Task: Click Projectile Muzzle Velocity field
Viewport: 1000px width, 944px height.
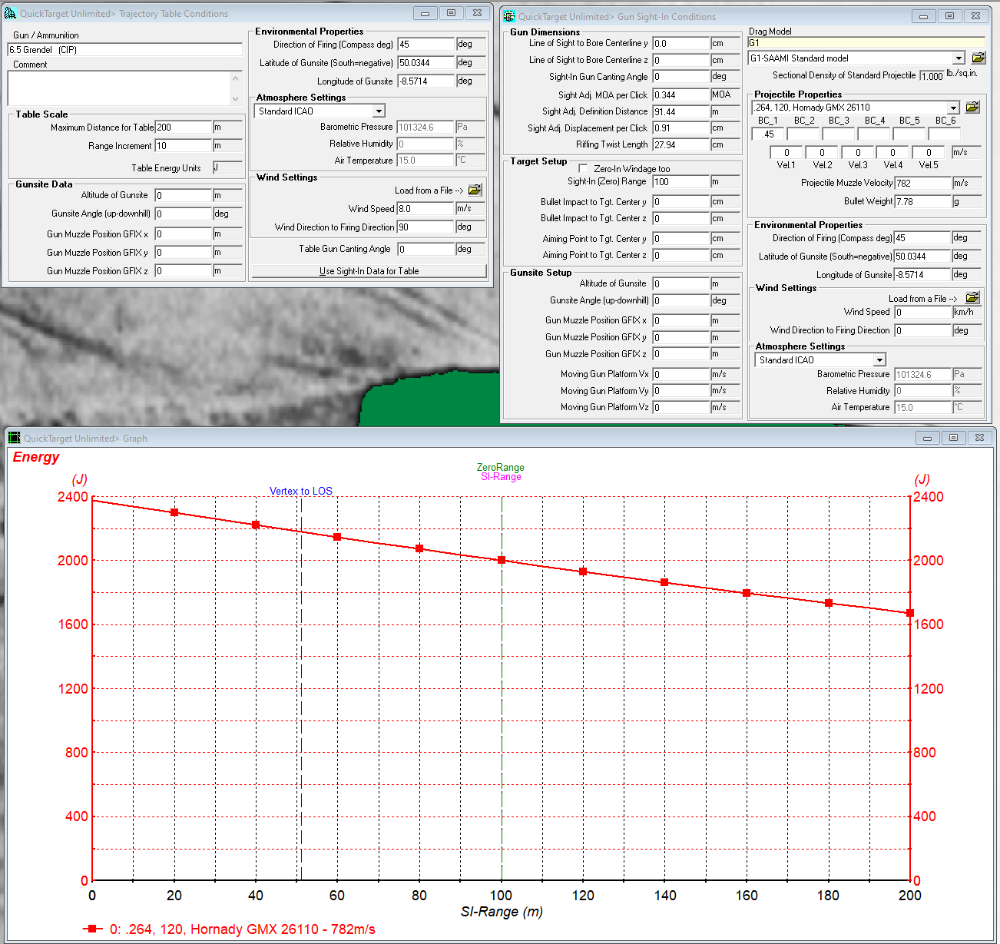Action: (x=923, y=183)
